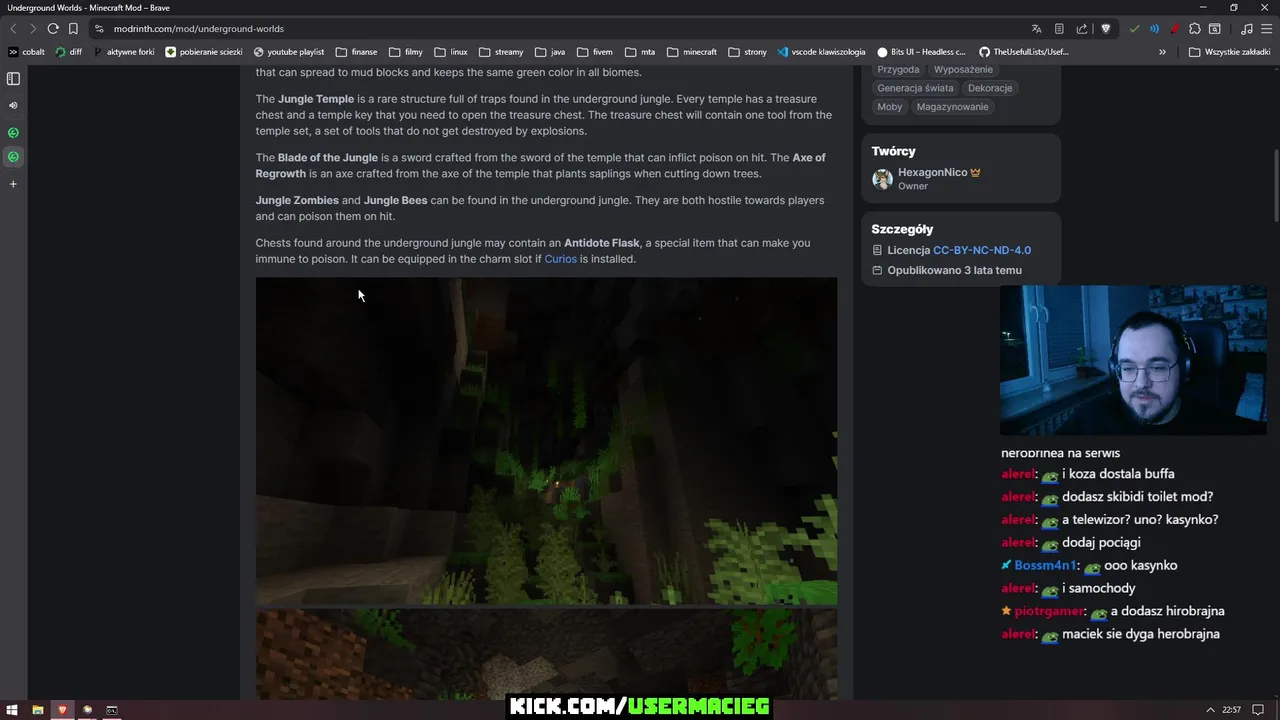The height and width of the screenshot is (720, 1280).
Task: Open the filmy bookmark folder
Action: tap(406, 52)
